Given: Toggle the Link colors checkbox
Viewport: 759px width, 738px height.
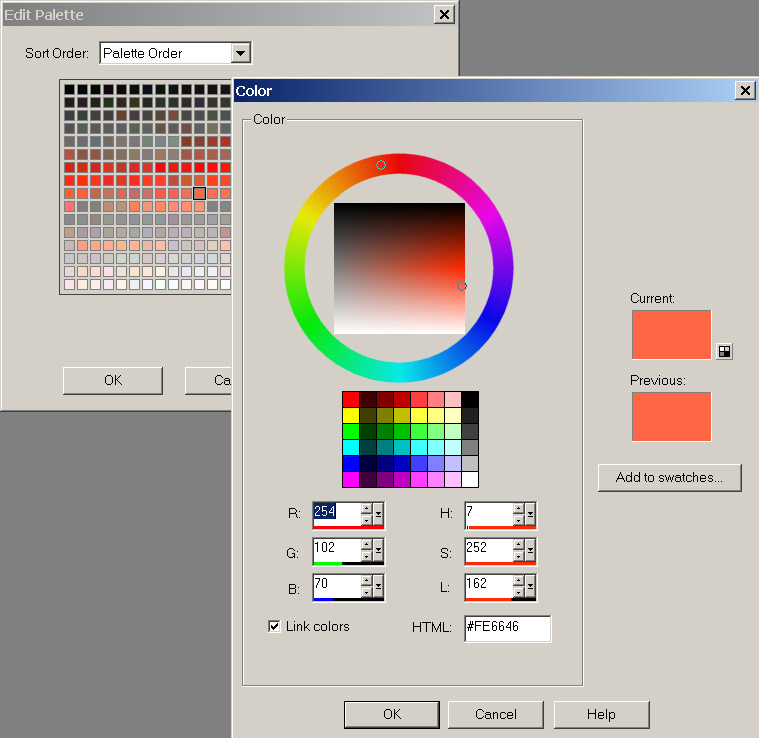Looking at the screenshot, I should point(274,626).
